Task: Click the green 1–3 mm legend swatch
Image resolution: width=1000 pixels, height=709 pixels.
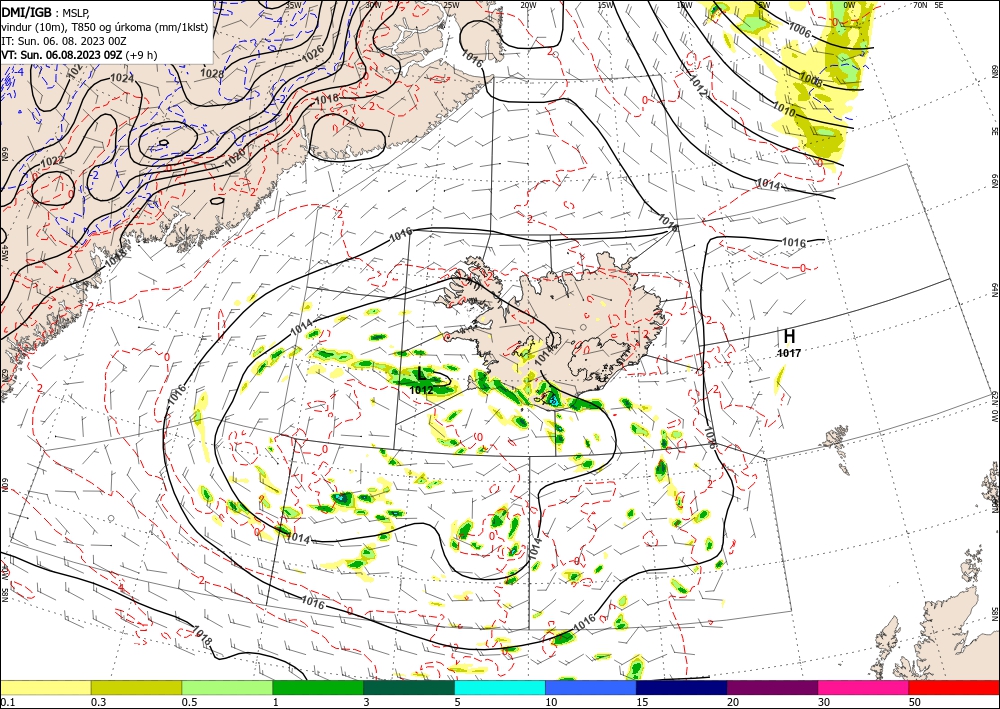Action: 318,687
